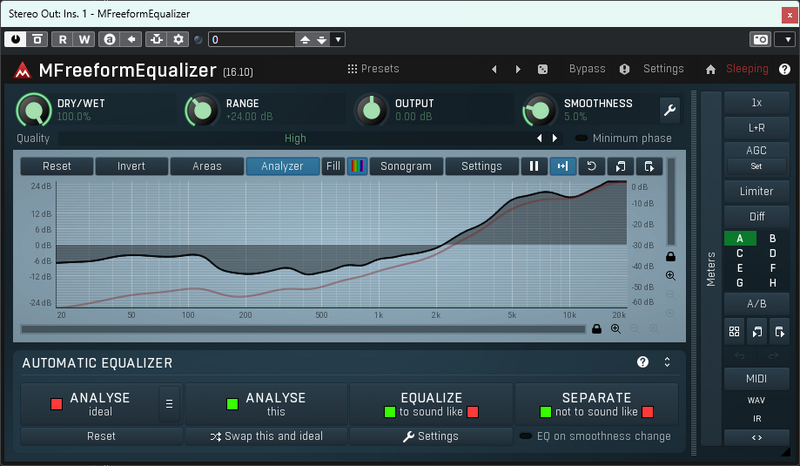Click the host bypass icon next to power
Screen dimensions: 800x466
coord(37,39)
